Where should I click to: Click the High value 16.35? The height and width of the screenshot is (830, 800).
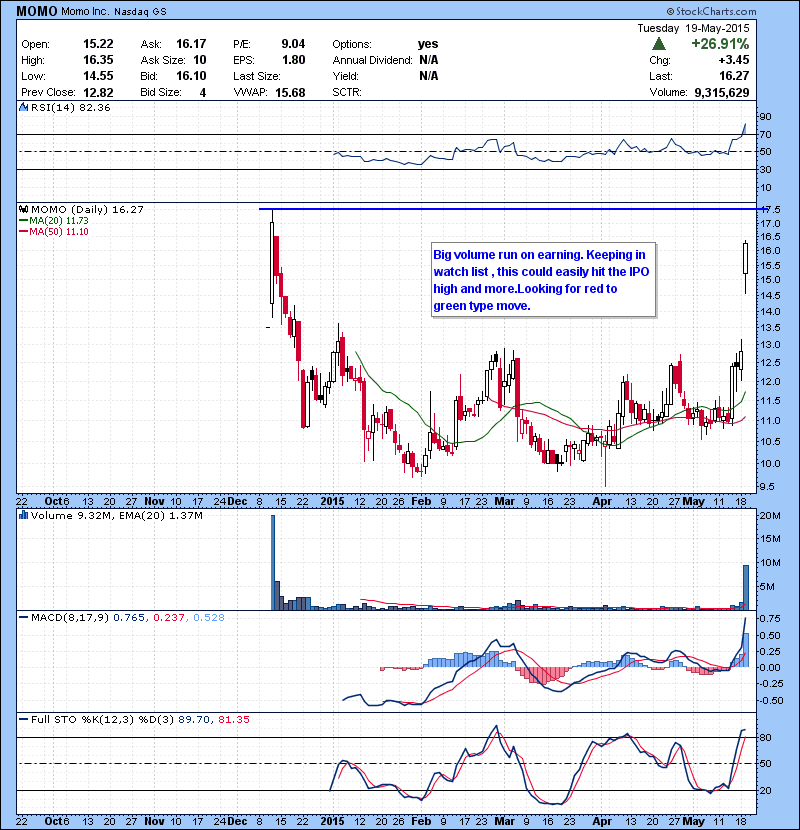[x=98, y=60]
